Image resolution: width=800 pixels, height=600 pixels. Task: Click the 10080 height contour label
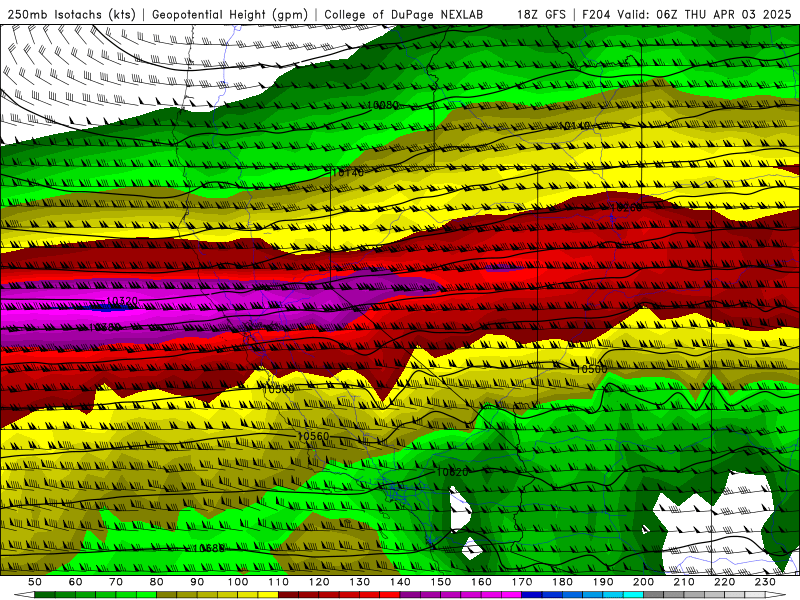[382, 105]
